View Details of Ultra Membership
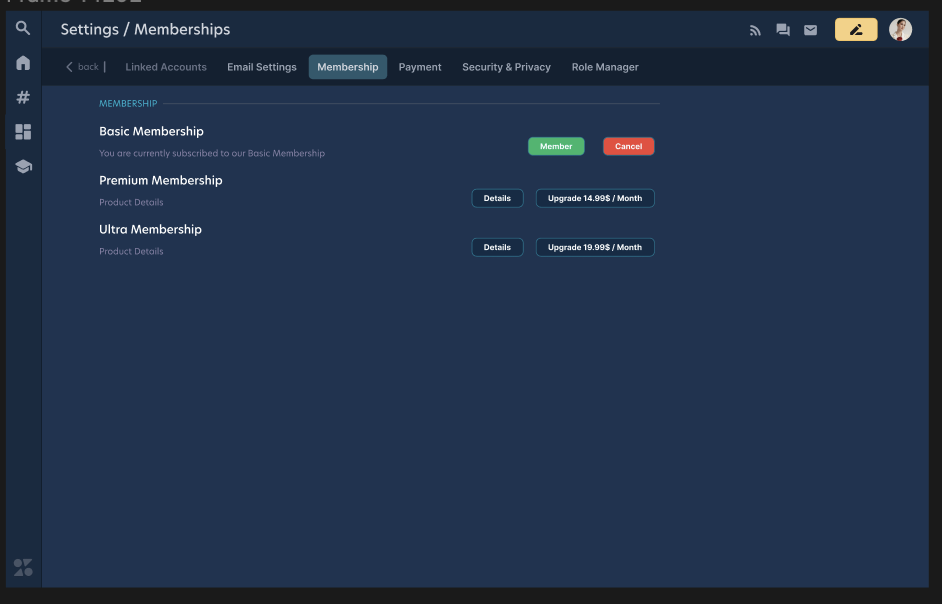 pos(497,247)
